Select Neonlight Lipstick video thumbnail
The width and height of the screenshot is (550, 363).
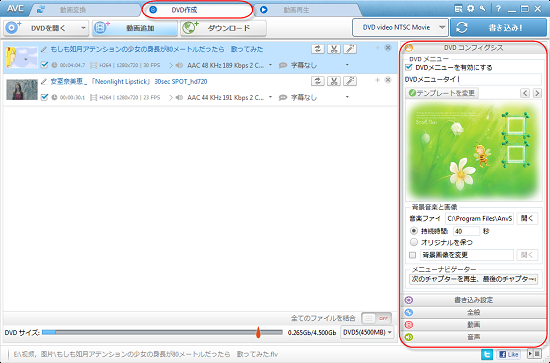[22, 89]
